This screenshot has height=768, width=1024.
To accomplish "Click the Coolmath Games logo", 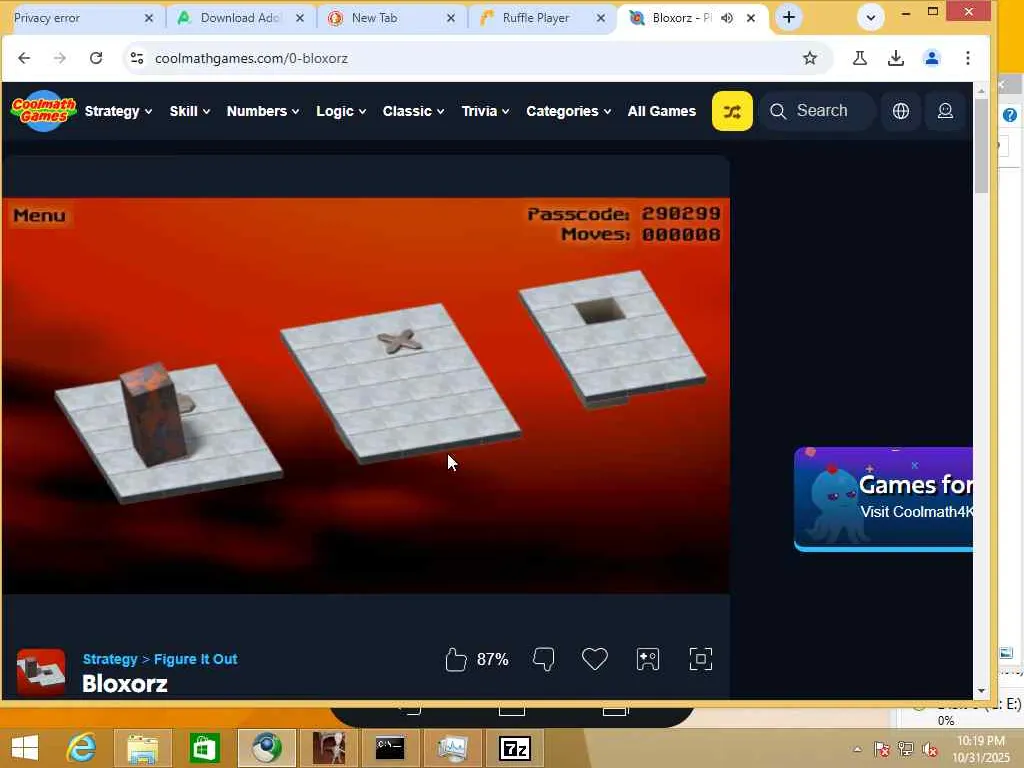I will pyautogui.click(x=44, y=110).
